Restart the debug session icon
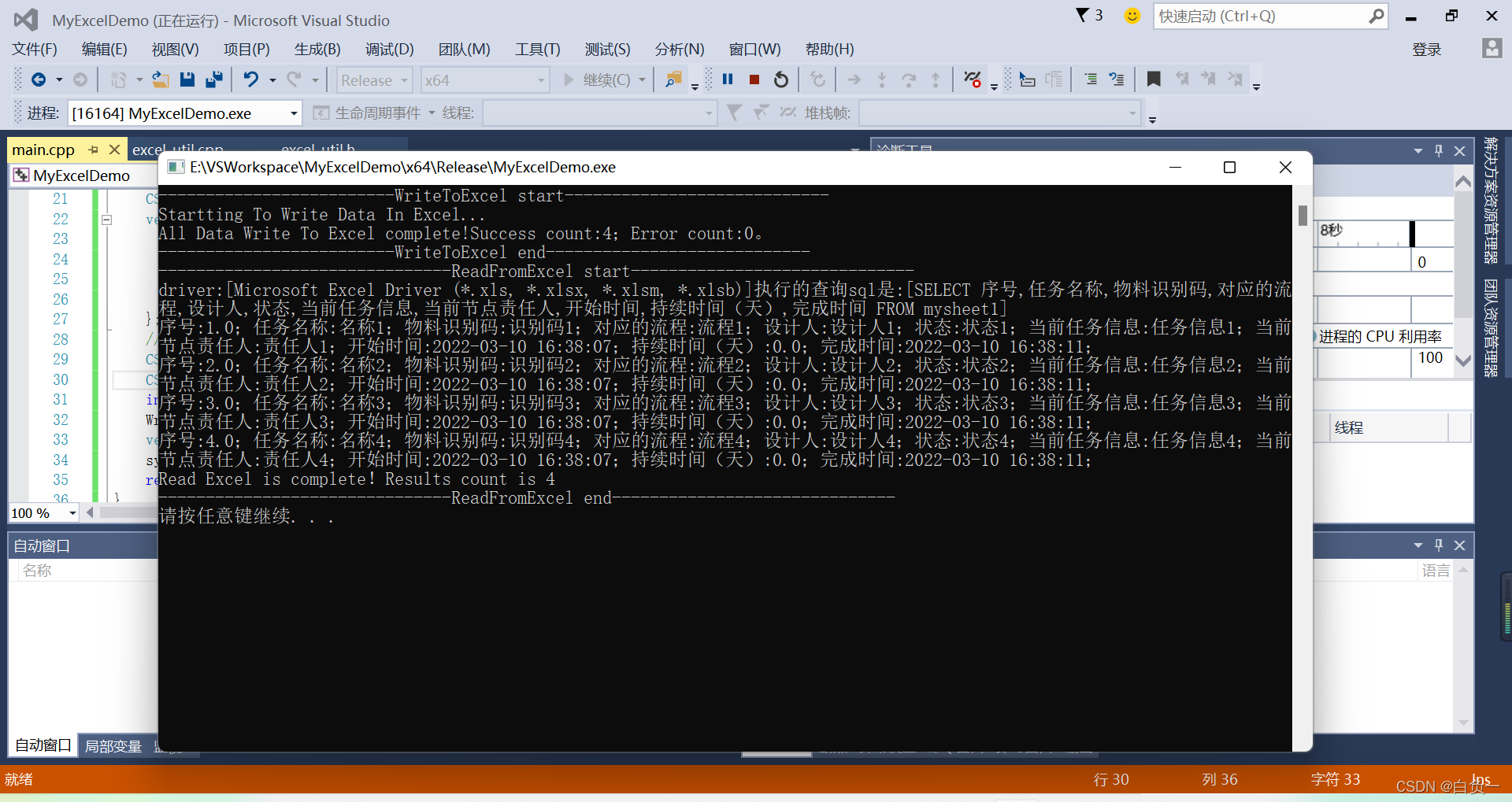The width and height of the screenshot is (1512, 802). [x=781, y=79]
